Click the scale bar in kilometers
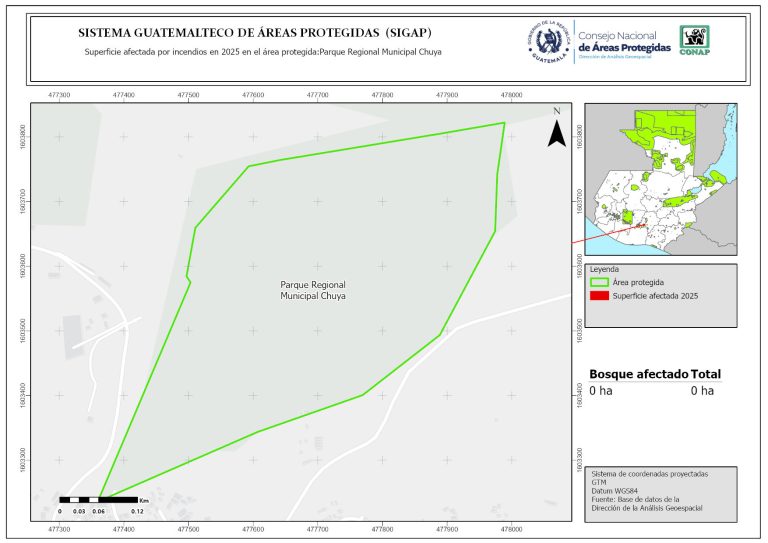768x543 pixels. point(98,498)
